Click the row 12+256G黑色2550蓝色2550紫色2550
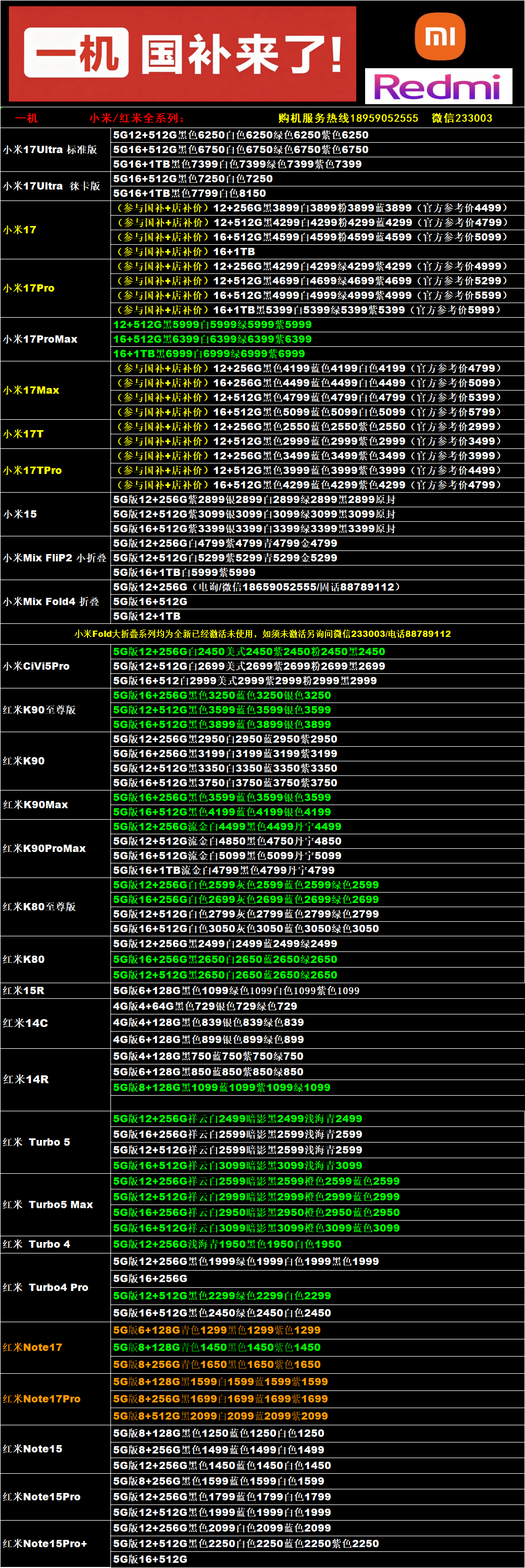The image size is (525, 1568). (x=317, y=428)
